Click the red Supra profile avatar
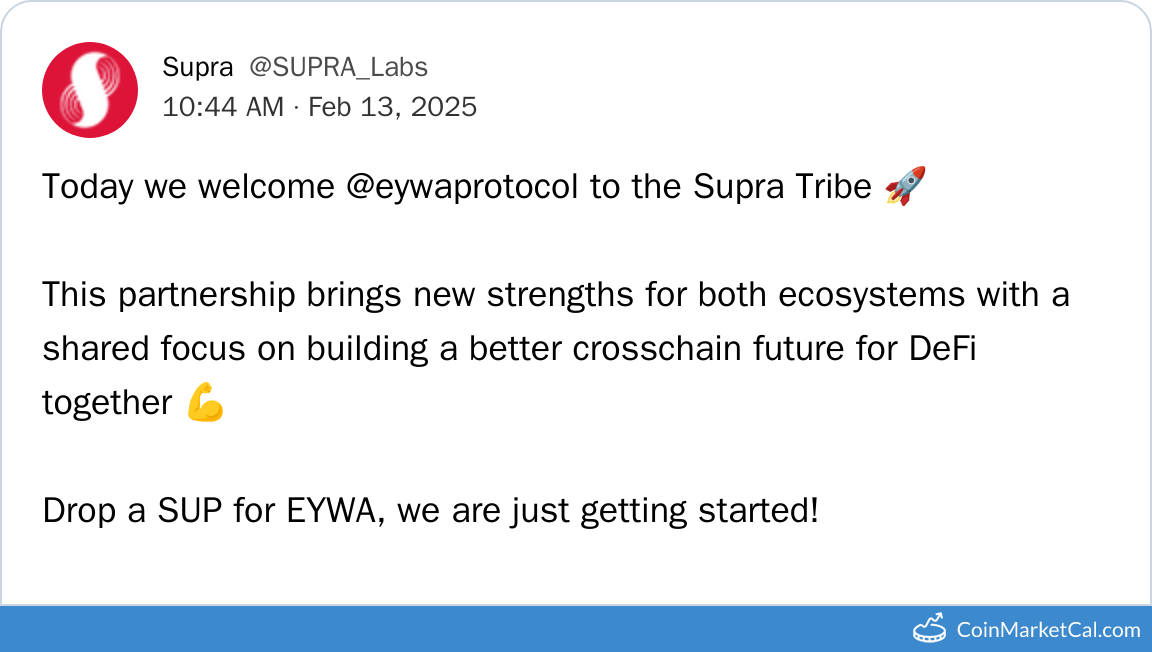The image size is (1152, 652). click(90, 90)
